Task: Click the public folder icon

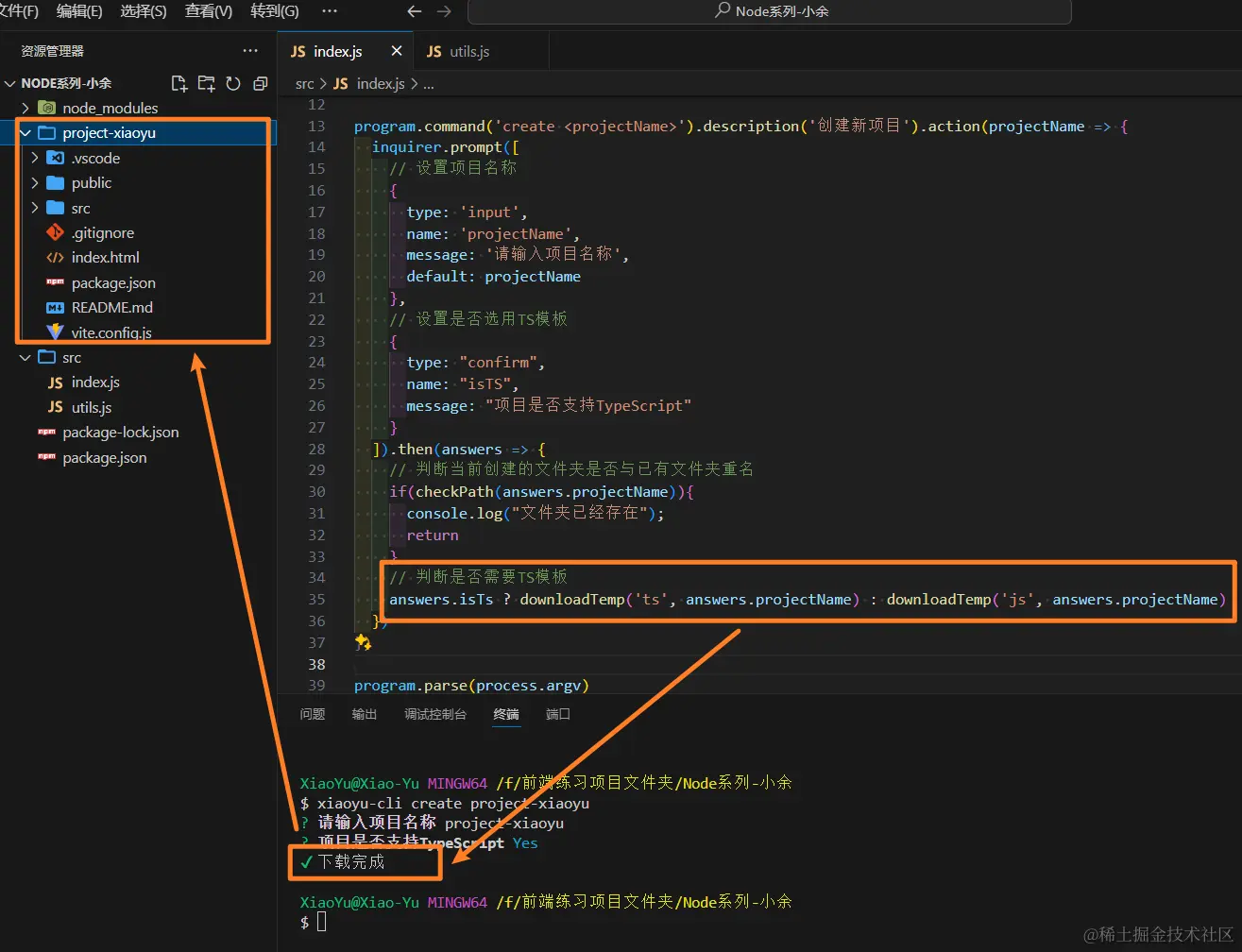Action: pos(55,182)
